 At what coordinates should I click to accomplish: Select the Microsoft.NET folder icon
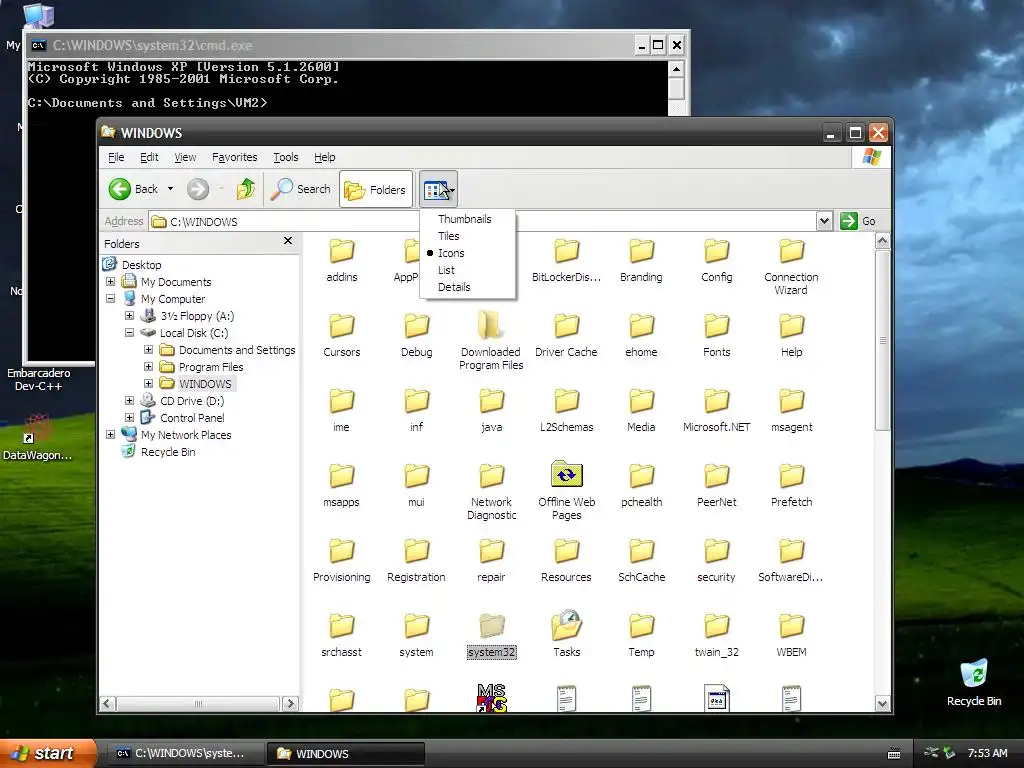click(x=716, y=402)
